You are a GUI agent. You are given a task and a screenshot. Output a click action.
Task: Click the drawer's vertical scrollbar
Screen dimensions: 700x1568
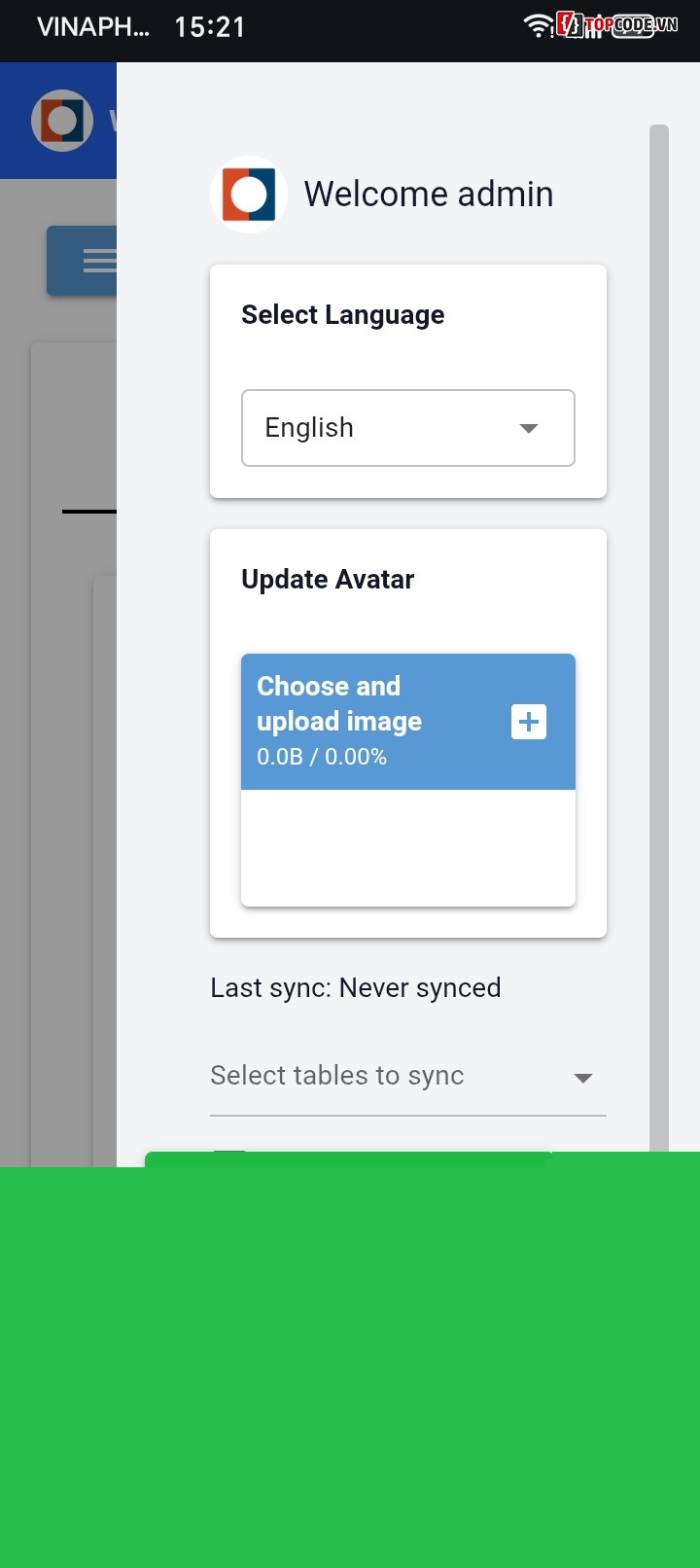pos(659,584)
